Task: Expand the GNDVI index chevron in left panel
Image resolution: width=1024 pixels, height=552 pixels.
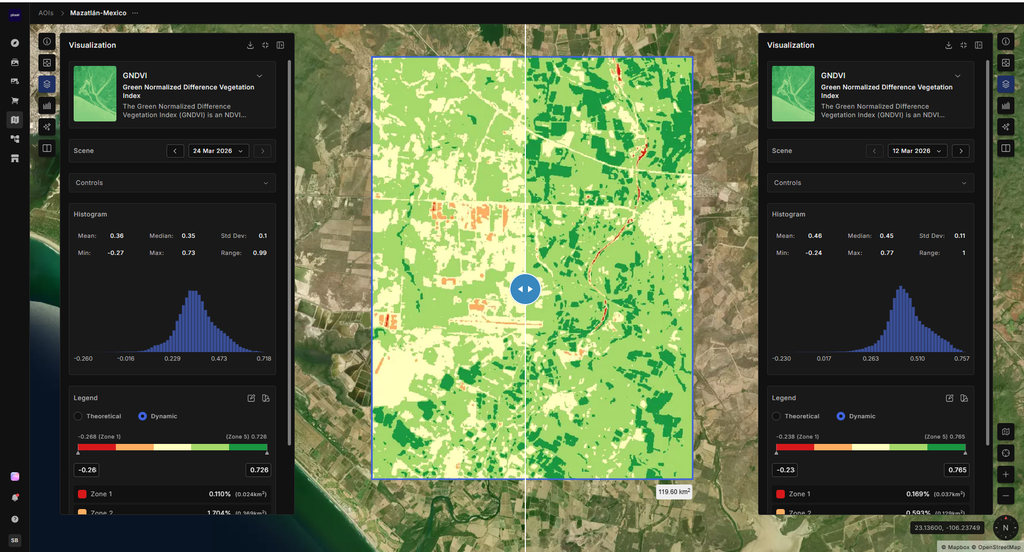Action: 259,76
